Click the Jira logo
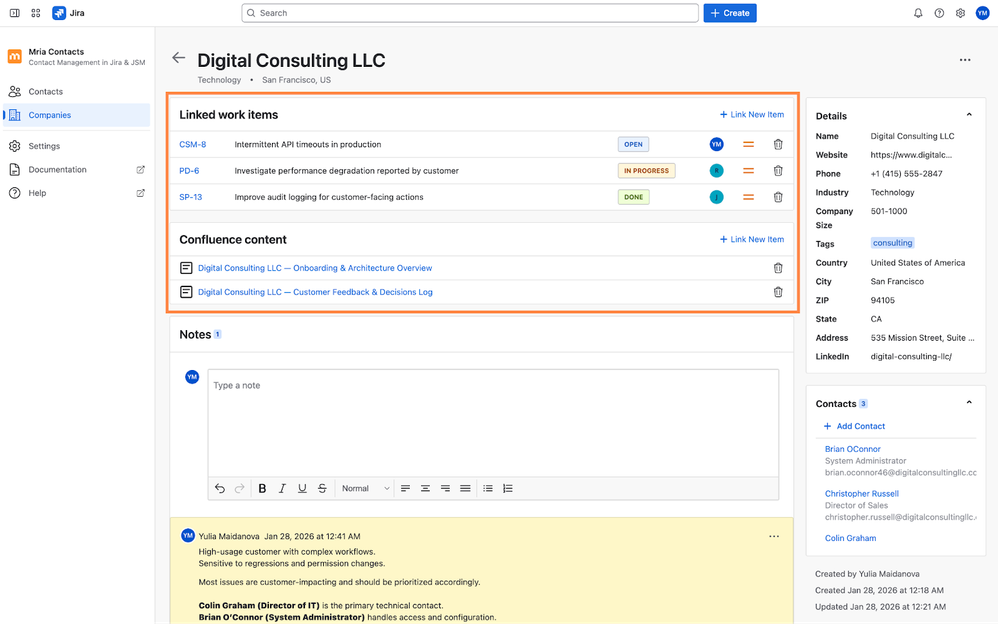 [68, 13]
